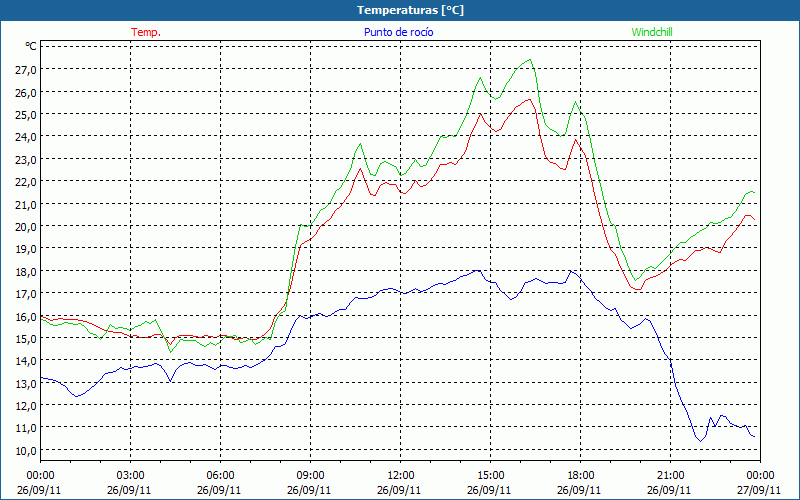This screenshot has width=800, height=500.
Task: Select the red 'Temp.' legend label
Action: [146, 32]
